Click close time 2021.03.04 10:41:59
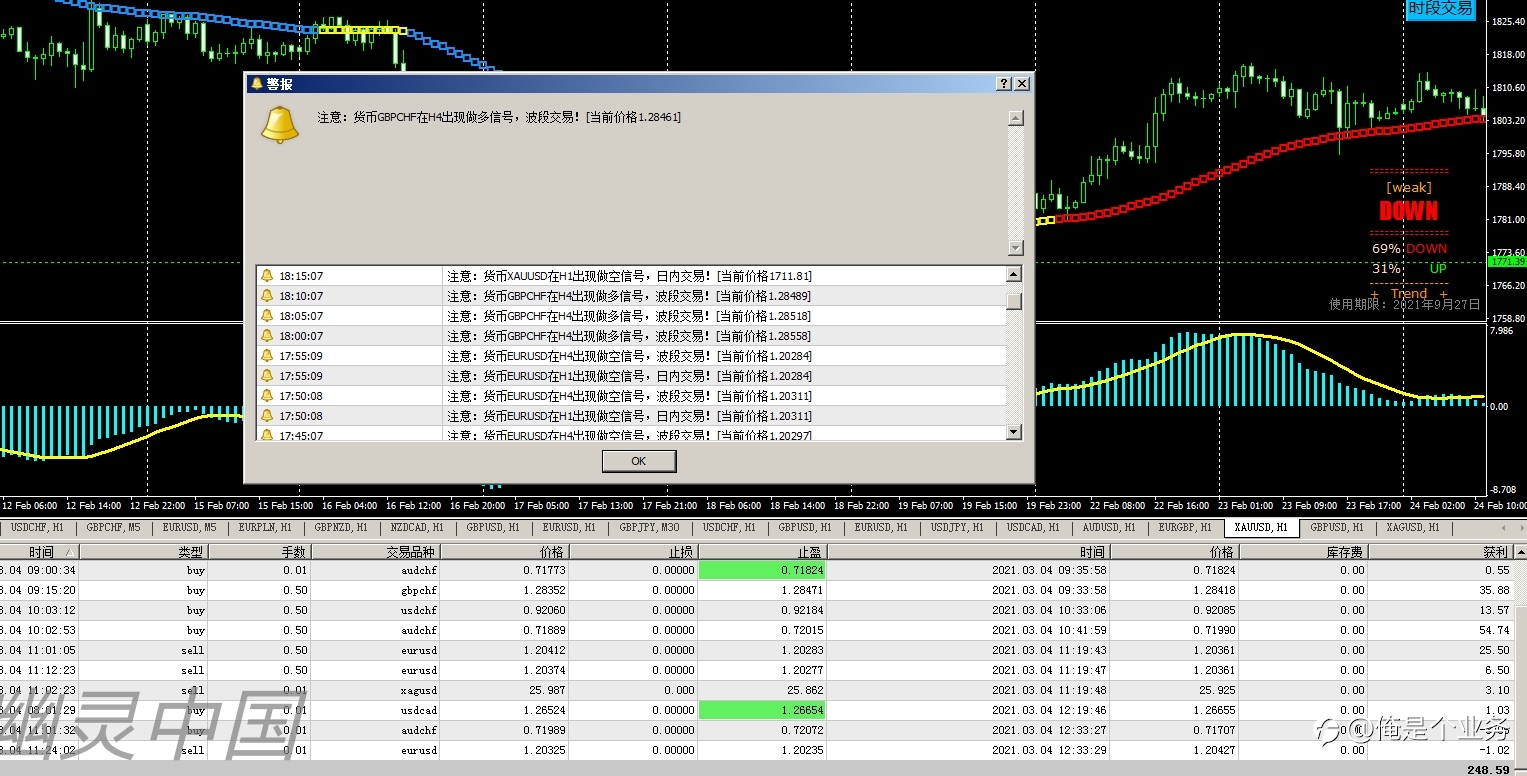Image resolution: width=1527 pixels, height=776 pixels. (x=1049, y=630)
